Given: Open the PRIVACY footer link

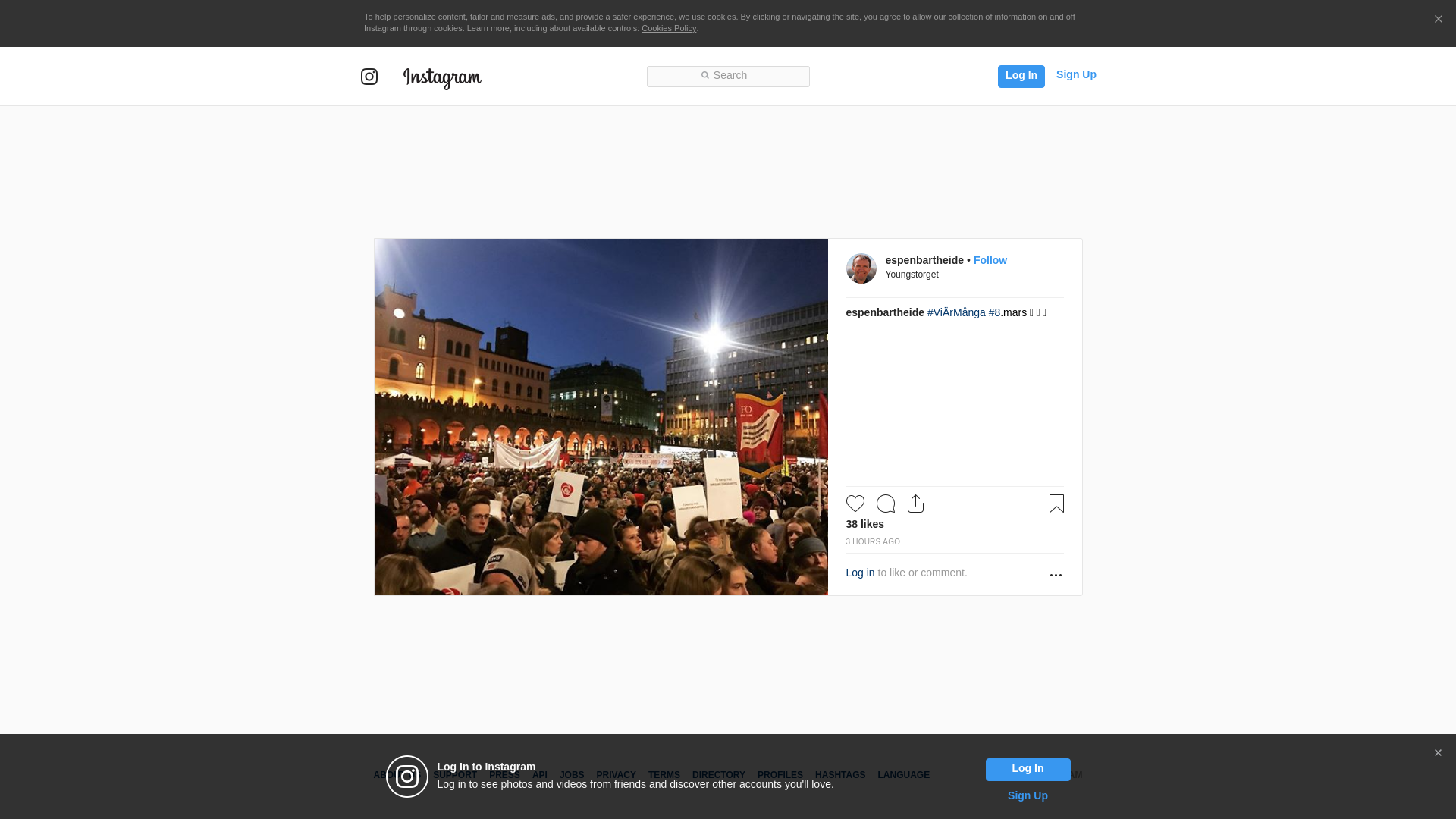Looking at the screenshot, I should click(616, 775).
